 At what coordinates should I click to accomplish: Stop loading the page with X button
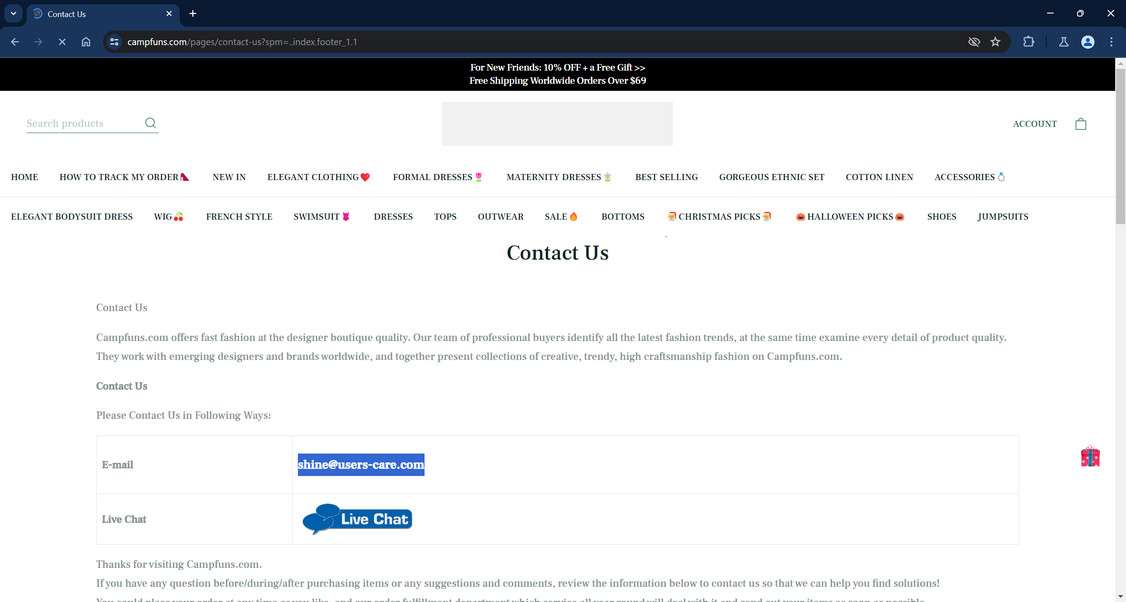[62, 42]
